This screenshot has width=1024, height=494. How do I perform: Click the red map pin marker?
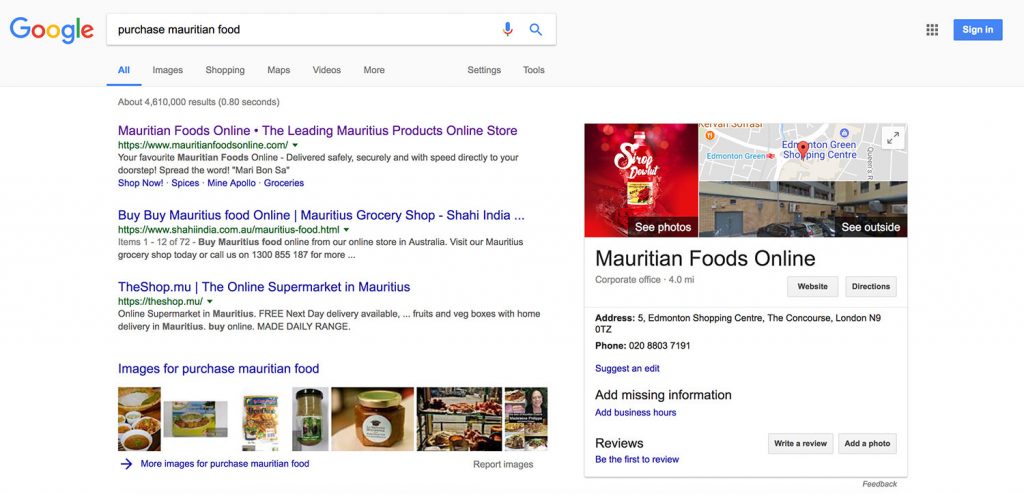click(x=803, y=150)
